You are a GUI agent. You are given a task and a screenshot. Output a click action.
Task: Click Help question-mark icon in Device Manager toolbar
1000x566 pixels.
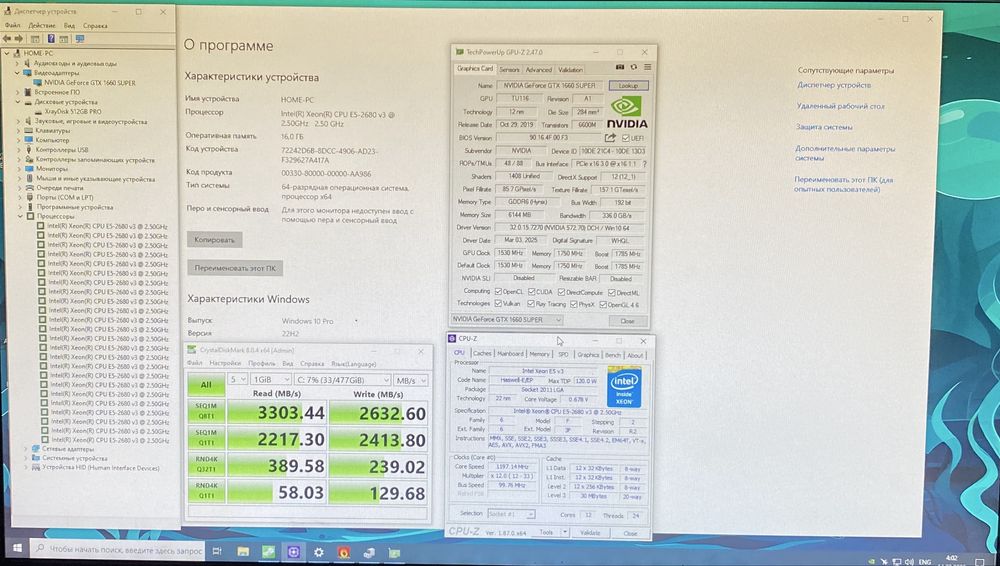[x=51, y=39]
